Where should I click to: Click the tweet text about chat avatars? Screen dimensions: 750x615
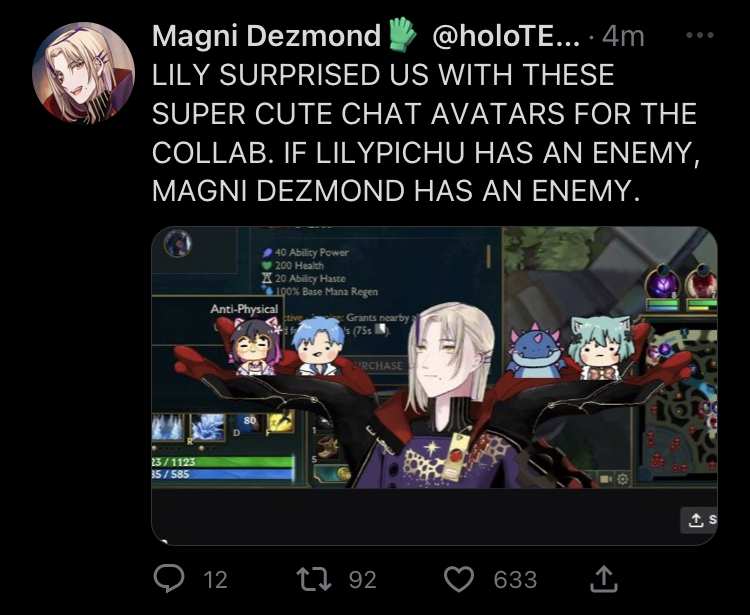[x=426, y=132]
